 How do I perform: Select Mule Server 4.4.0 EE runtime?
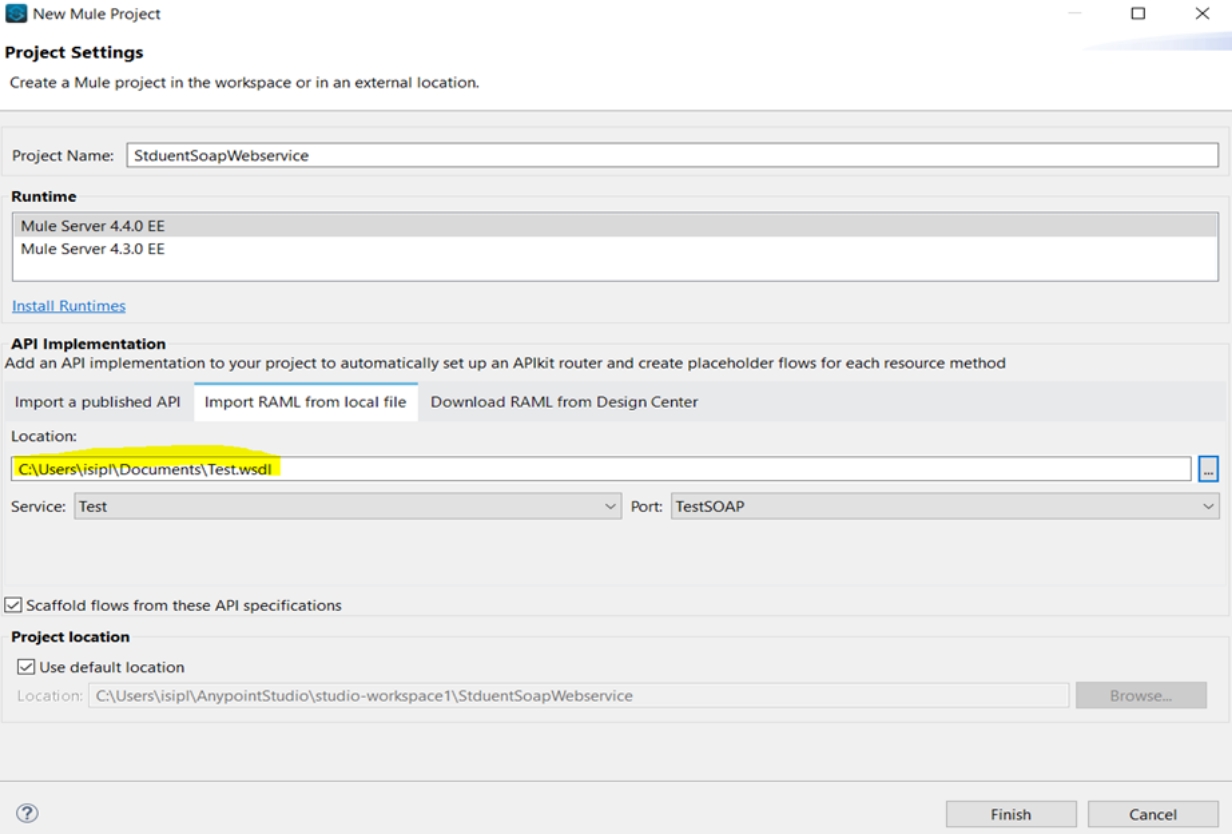click(615, 226)
